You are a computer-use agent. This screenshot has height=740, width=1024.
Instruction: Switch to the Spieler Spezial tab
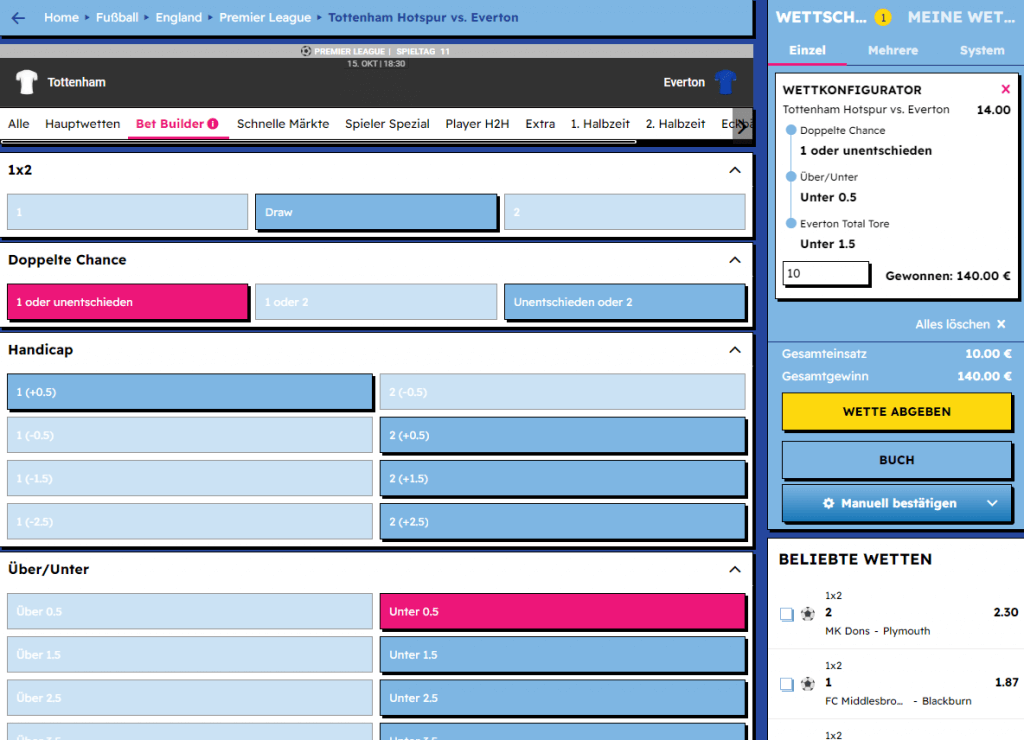[x=387, y=124]
